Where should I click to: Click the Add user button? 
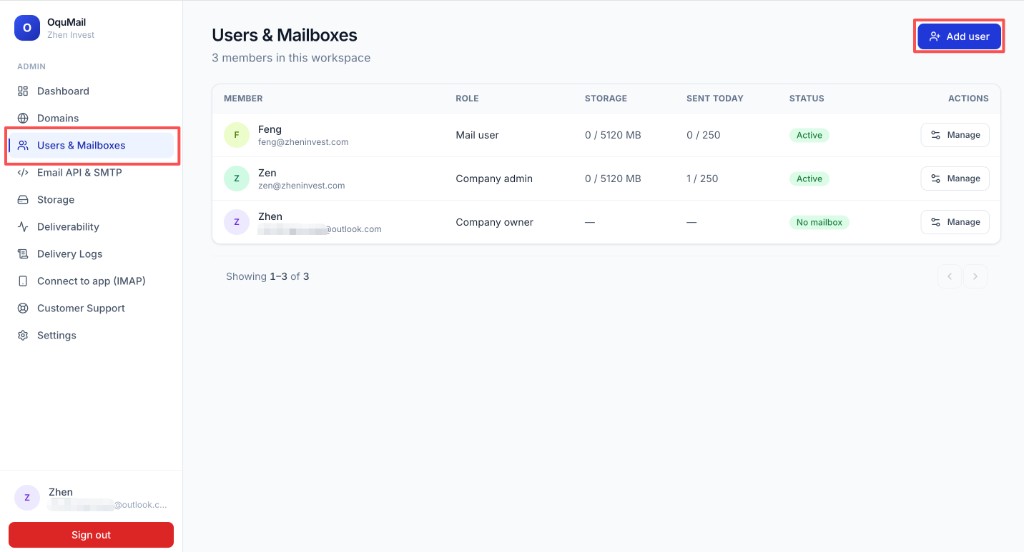tap(959, 37)
